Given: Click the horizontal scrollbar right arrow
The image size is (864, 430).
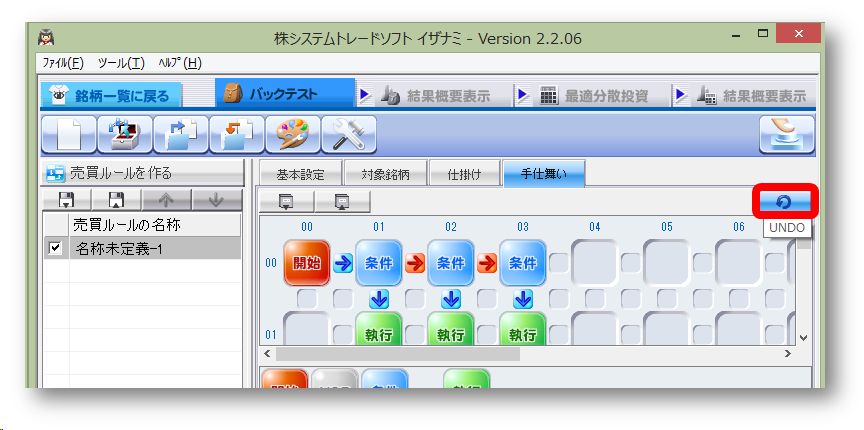Looking at the screenshot, I should [x=788, y=354].
